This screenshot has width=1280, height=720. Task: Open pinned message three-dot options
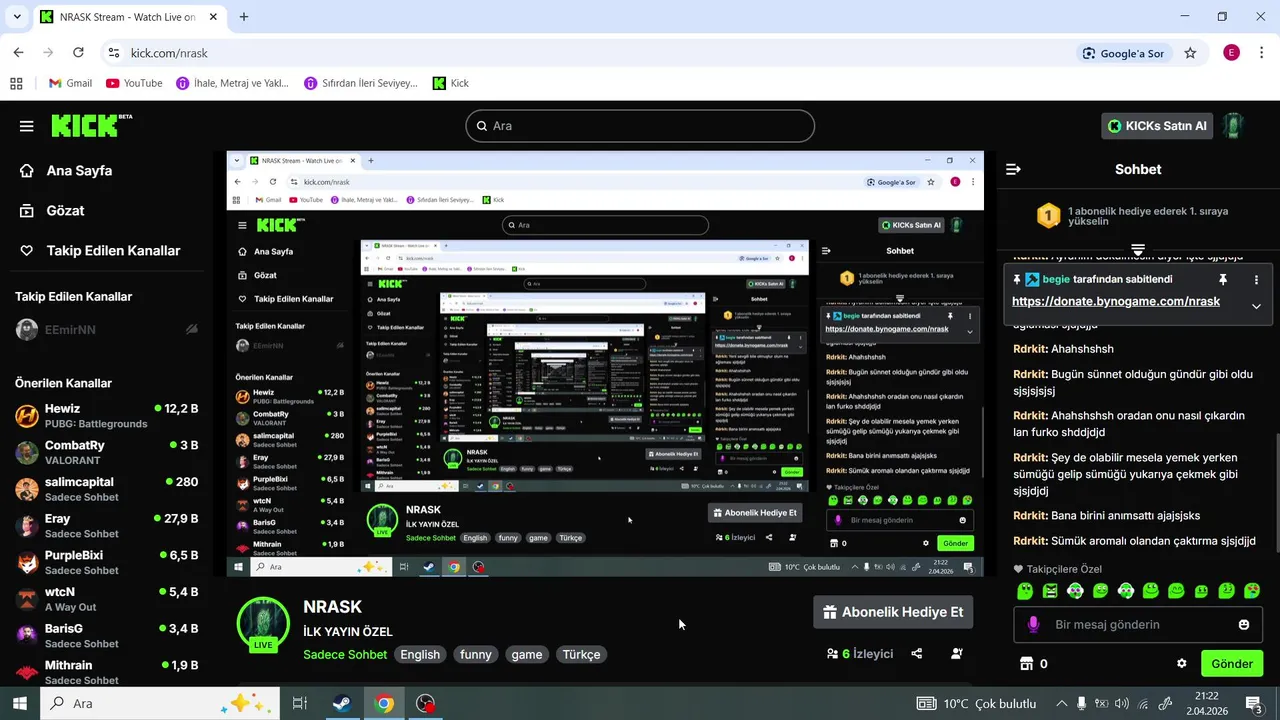pos(1256,280)
